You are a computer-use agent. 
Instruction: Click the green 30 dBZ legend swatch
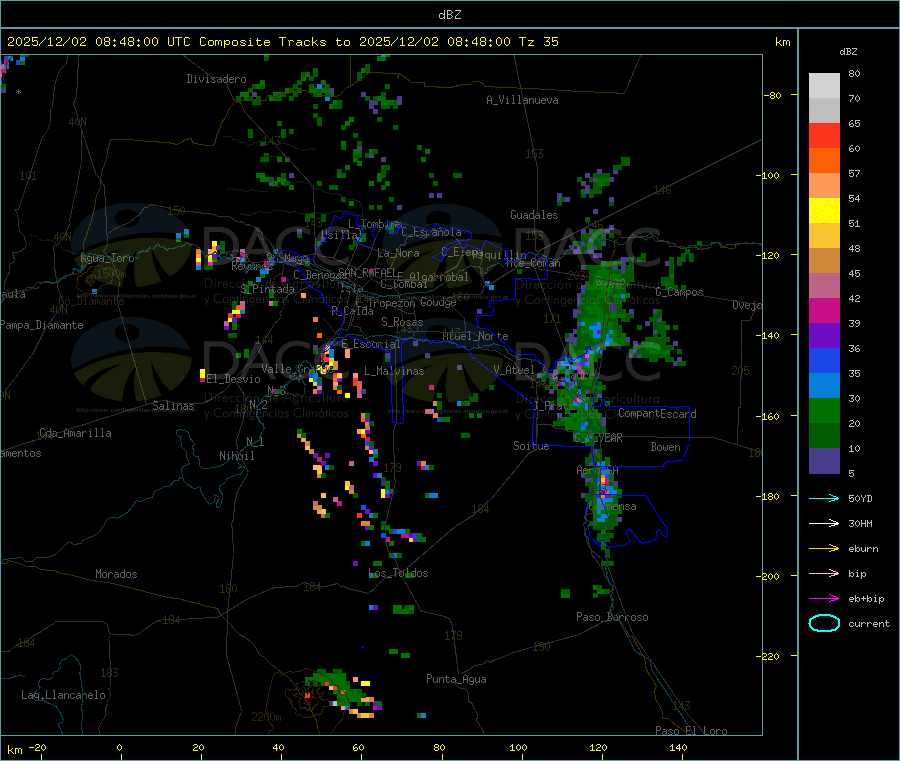[824, 410]
